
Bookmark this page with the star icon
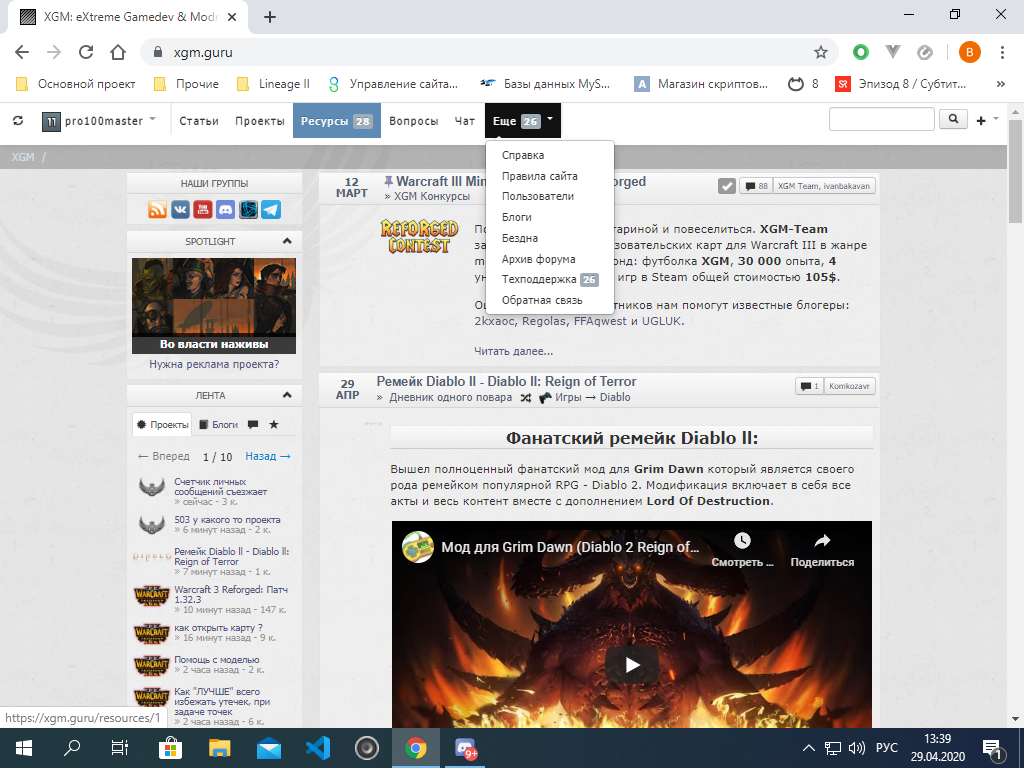point(821,52)
